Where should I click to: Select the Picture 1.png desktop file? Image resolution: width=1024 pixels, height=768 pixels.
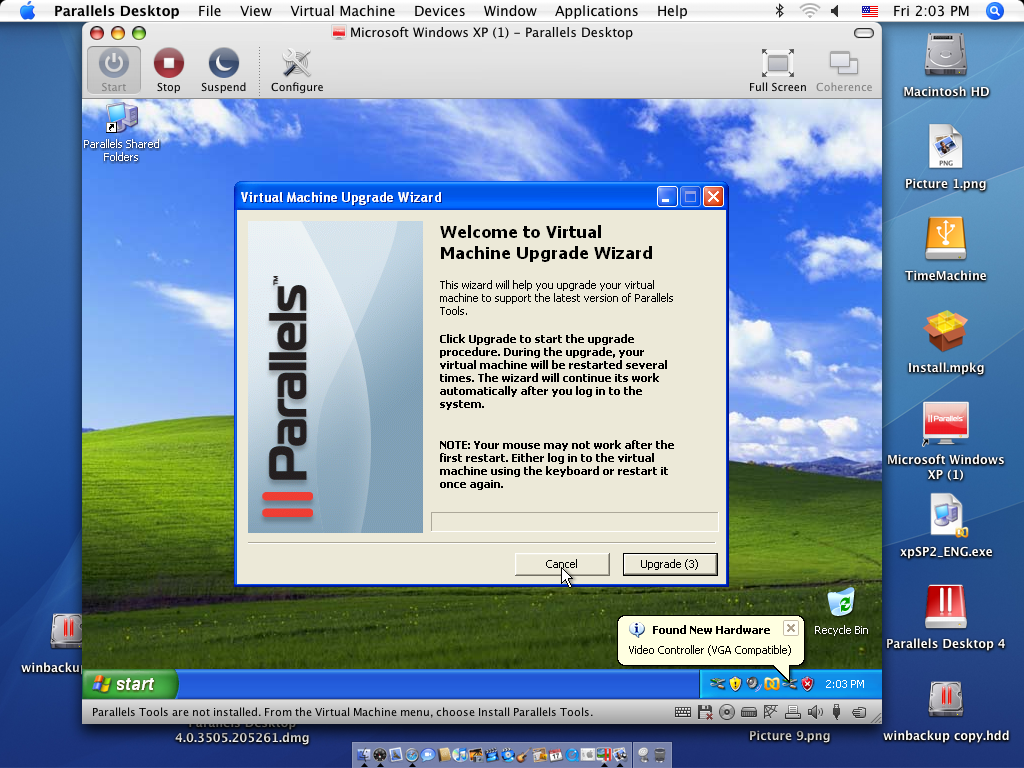[945, 157]
